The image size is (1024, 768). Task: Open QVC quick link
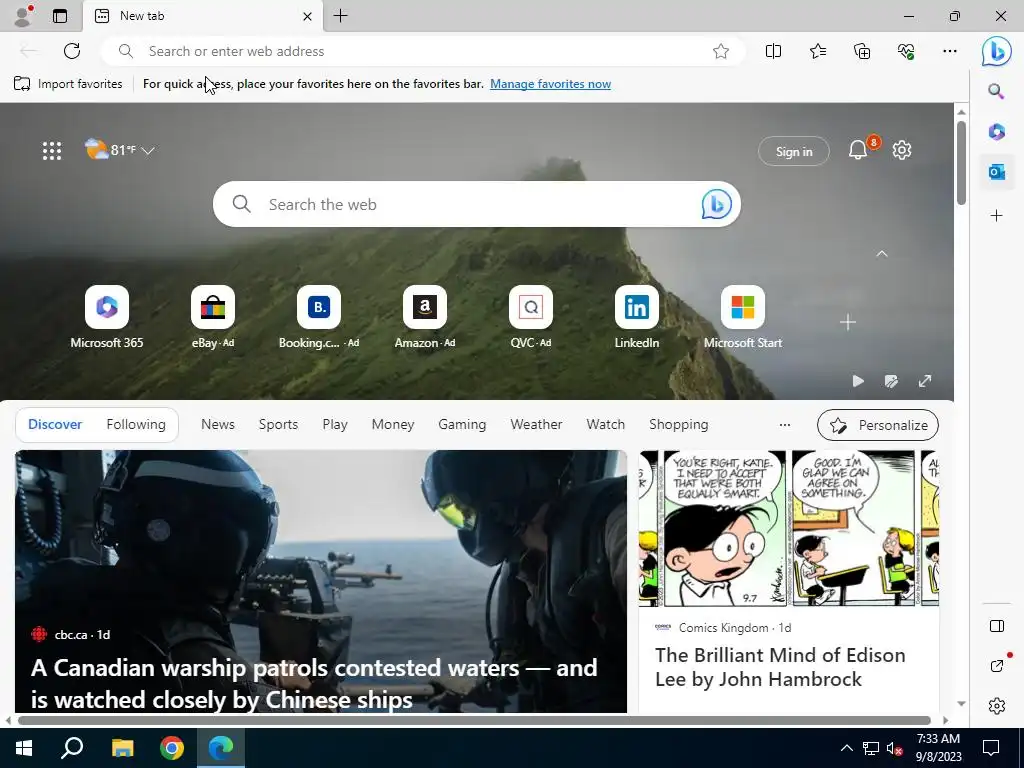(530, 317)
